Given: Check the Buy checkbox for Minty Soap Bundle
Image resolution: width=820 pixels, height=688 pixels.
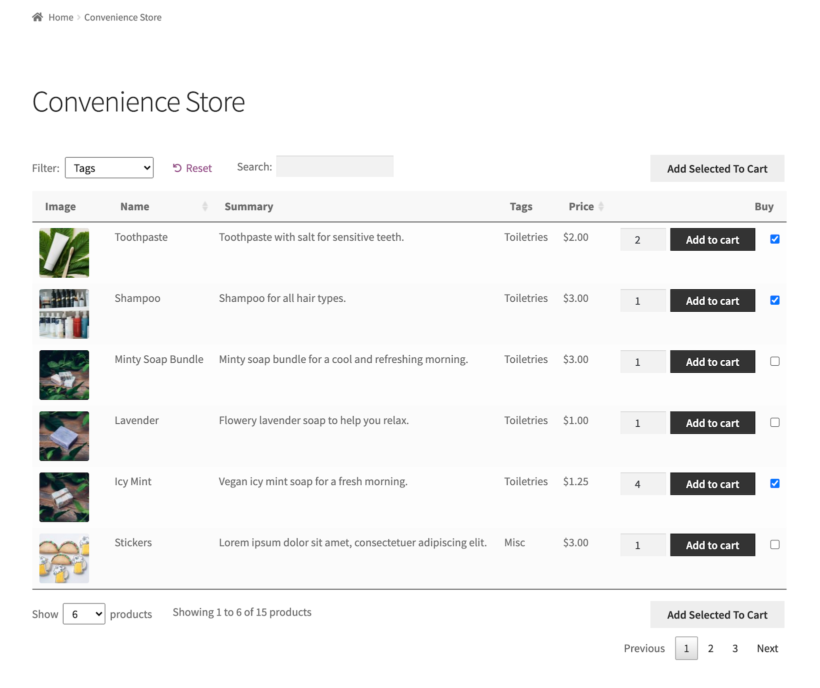Looking at the screenshot, I should (x=775, y=361).
